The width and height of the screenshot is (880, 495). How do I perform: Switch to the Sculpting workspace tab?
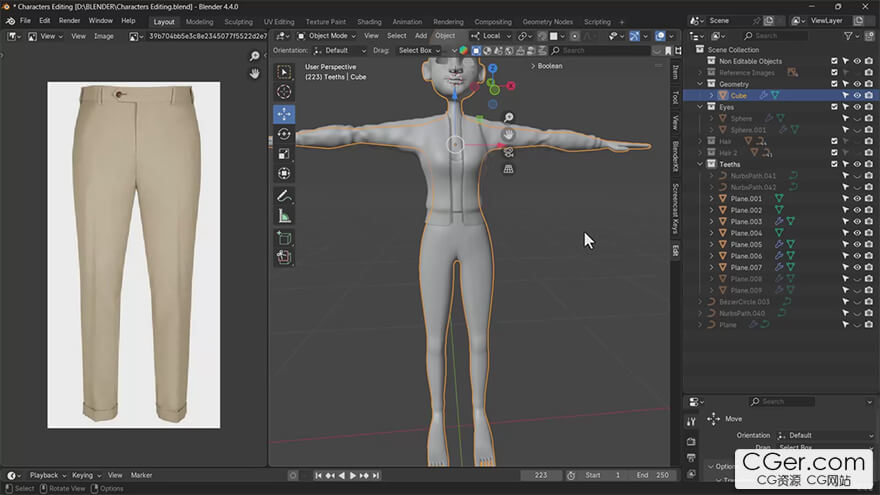tap(238, 21)
